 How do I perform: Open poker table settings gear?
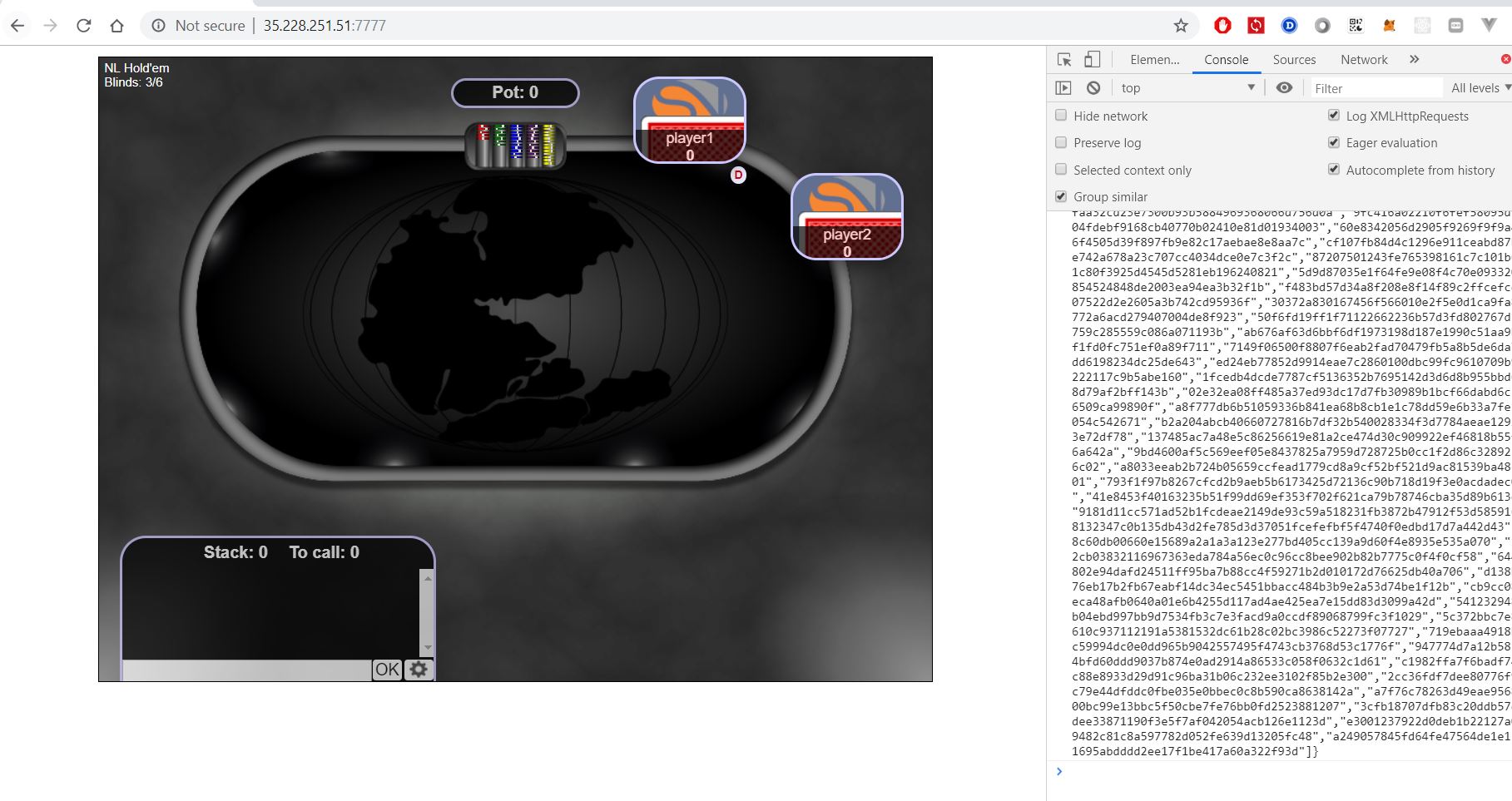[x=419, y=670]
